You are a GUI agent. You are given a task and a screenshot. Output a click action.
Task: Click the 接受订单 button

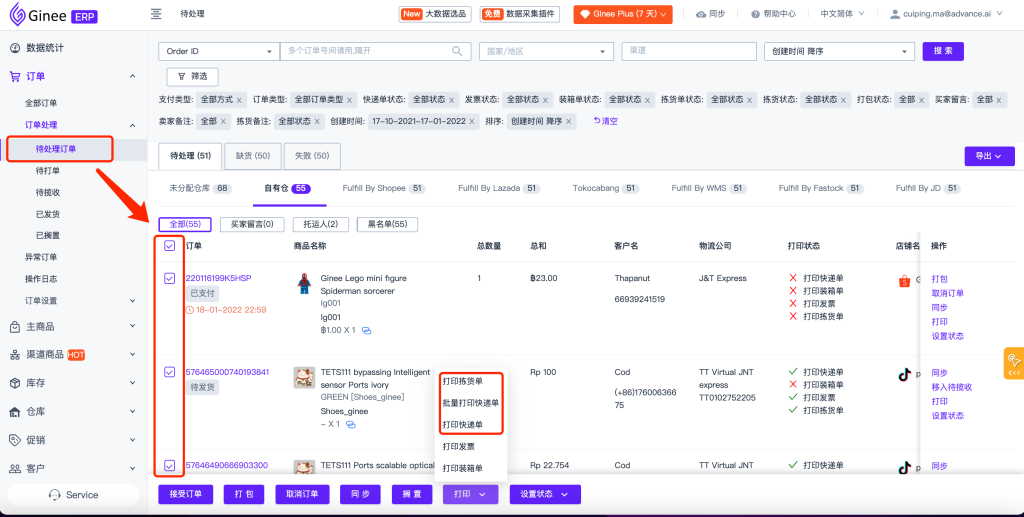click(185, 494)
